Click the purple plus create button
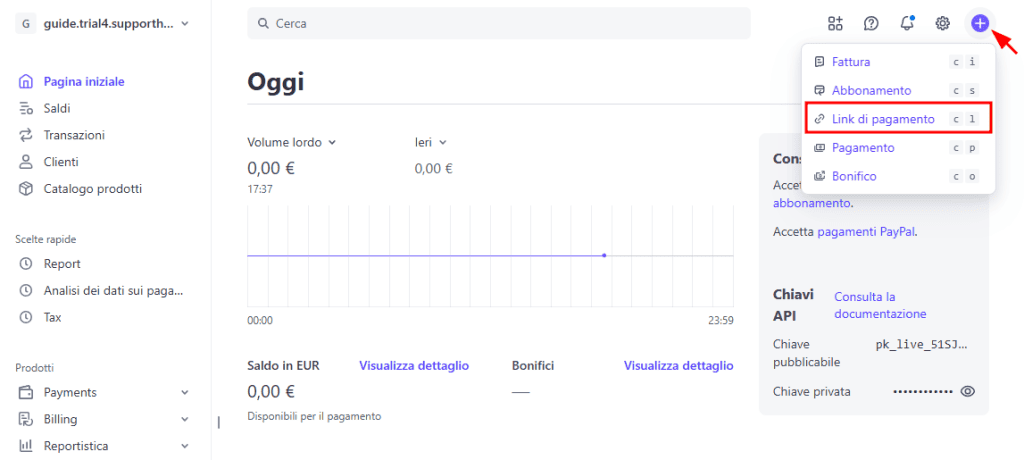The width and height of the screenshot is (1024, 460). tap(979, 24)
